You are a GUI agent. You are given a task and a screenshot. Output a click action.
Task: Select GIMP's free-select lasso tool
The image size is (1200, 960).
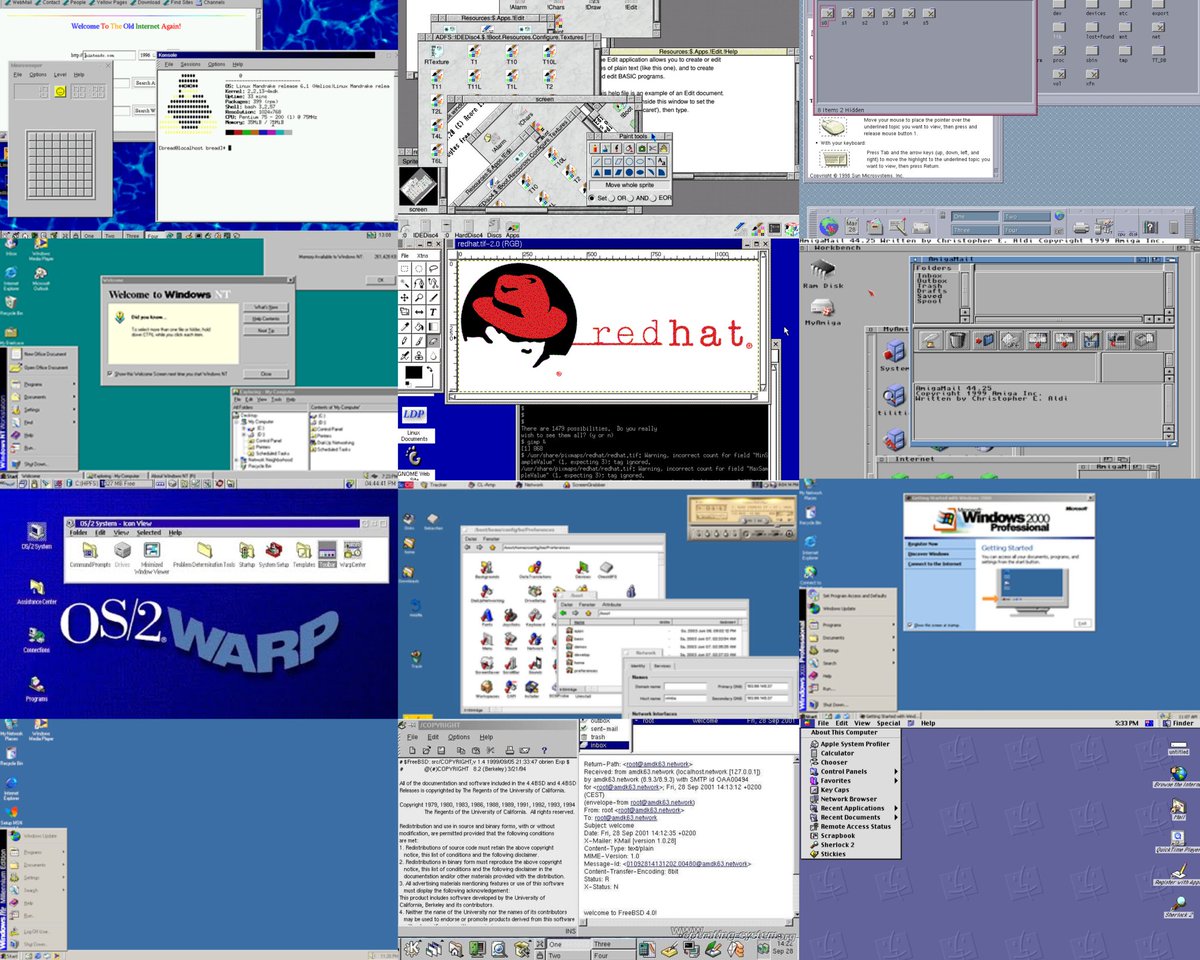pos(433,269)
